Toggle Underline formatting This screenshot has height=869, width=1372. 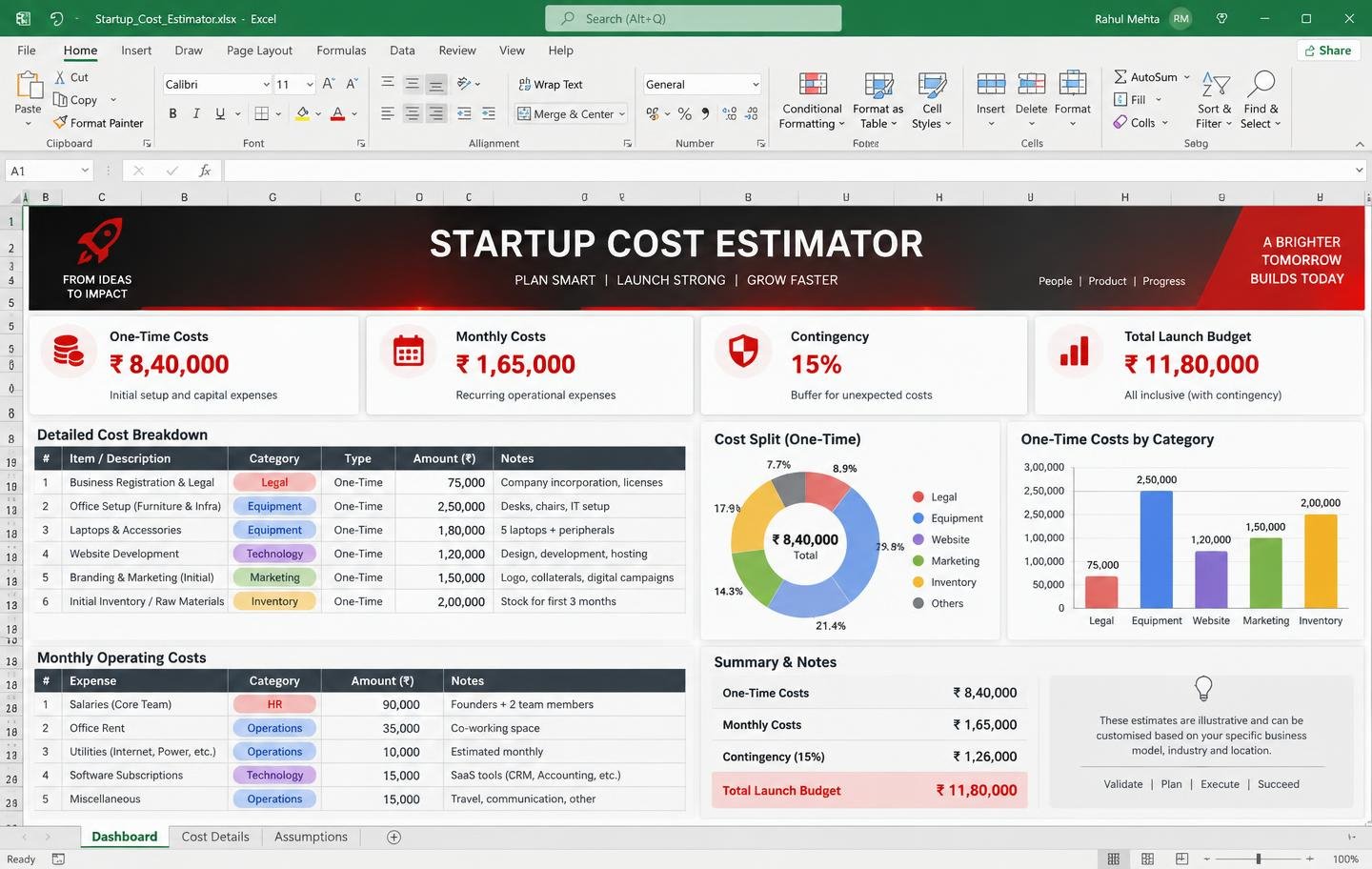point(220,113)
